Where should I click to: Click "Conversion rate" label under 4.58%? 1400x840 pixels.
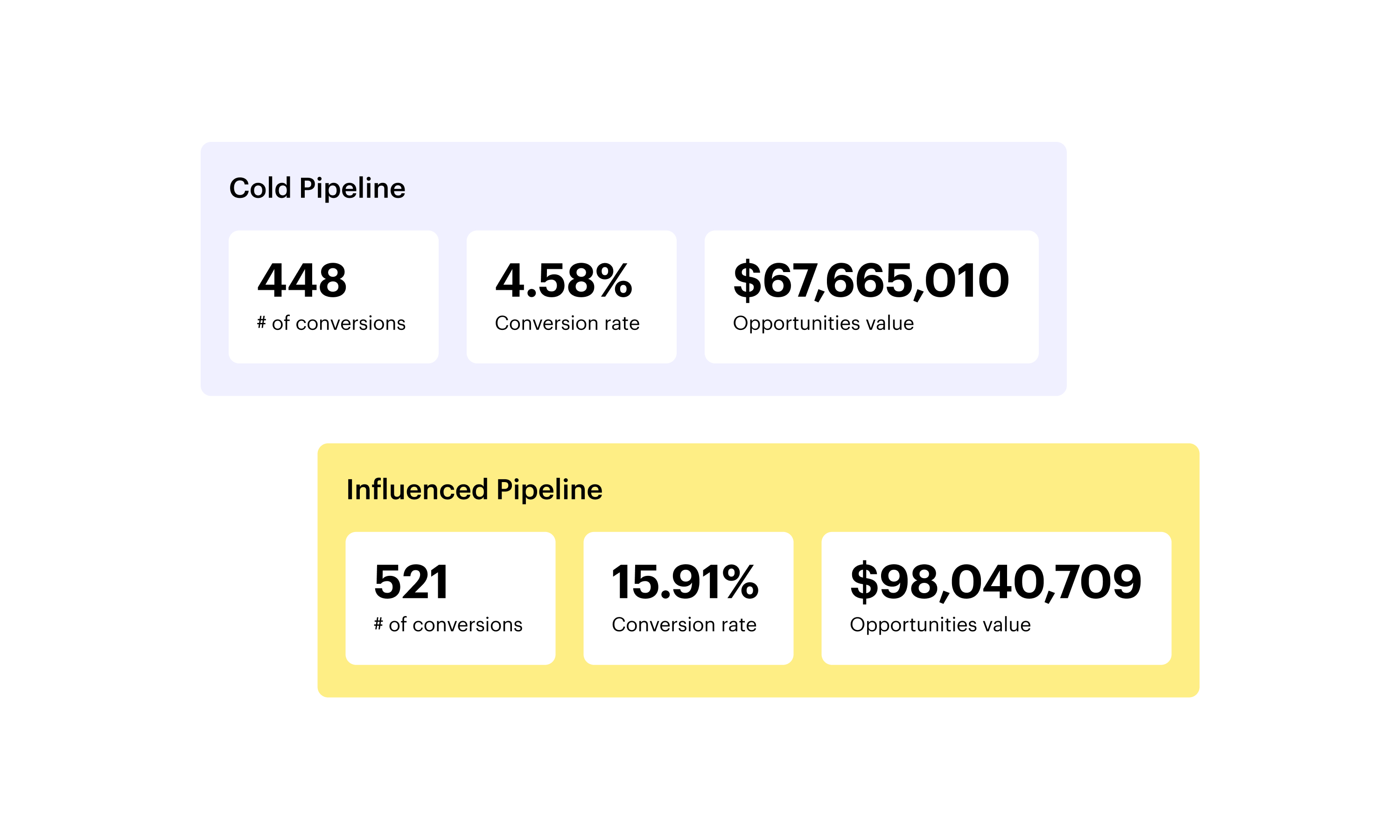click(x=567, y=323)
